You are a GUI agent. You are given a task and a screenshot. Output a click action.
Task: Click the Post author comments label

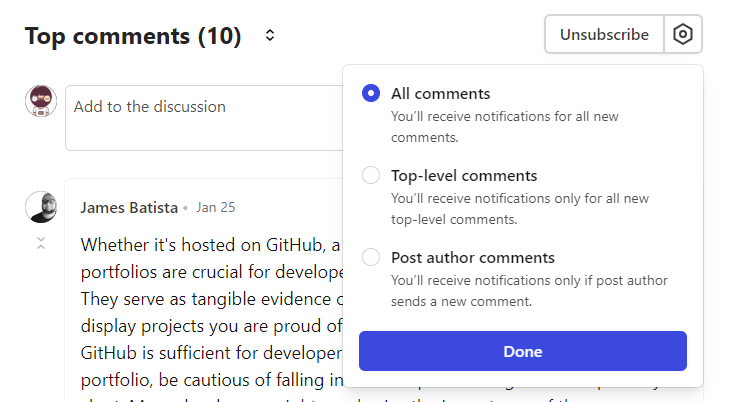[x=473, y=257]
